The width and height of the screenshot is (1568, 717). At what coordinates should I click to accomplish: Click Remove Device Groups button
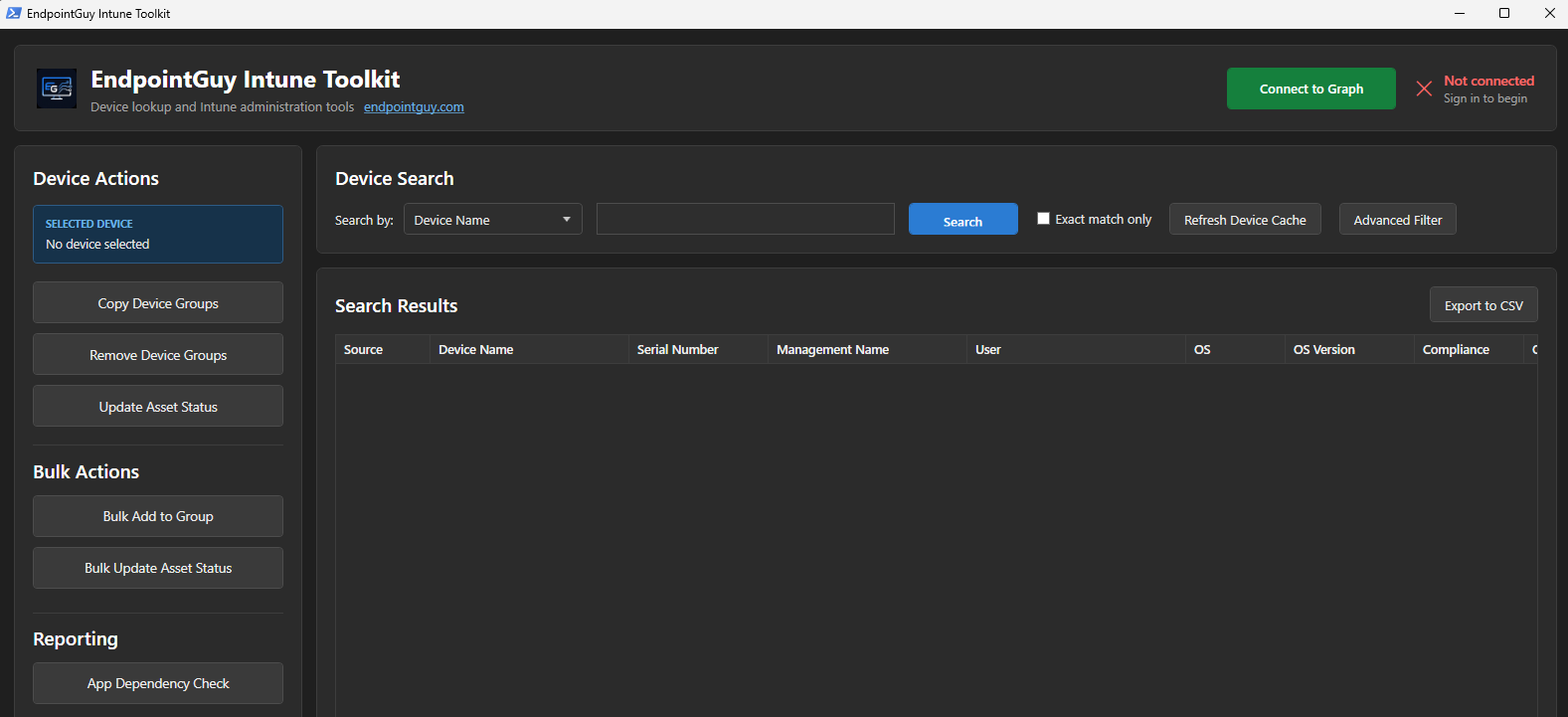tap(158, 354)
